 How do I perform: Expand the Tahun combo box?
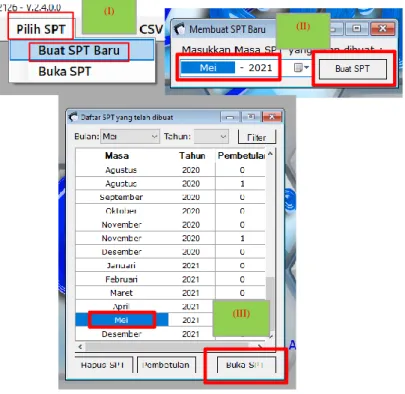pos(223,136)
